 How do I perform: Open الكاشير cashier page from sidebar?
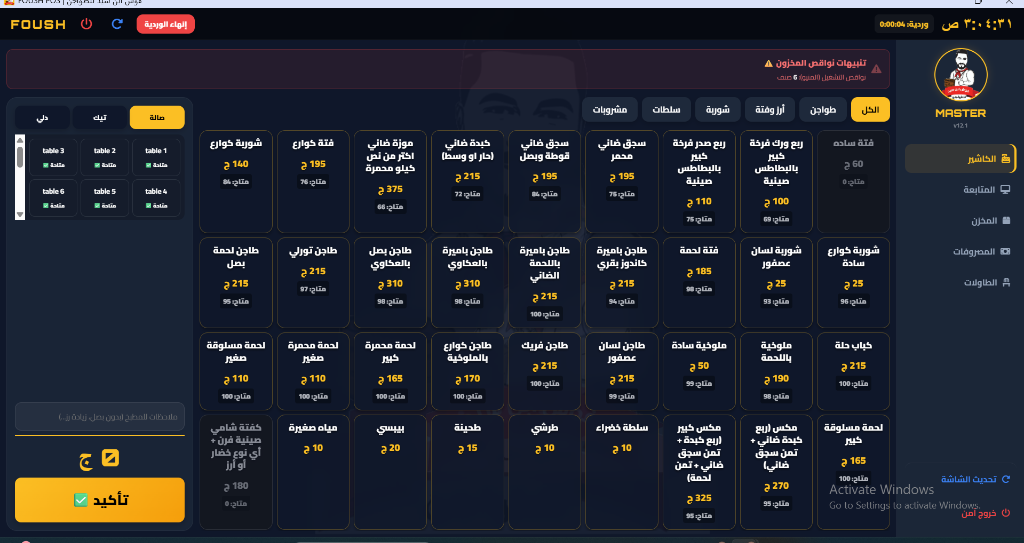(x=960, y=159)
